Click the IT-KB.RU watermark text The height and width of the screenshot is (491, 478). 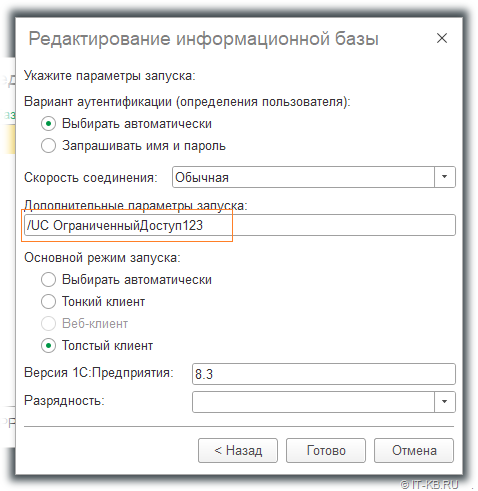(430, 484)
